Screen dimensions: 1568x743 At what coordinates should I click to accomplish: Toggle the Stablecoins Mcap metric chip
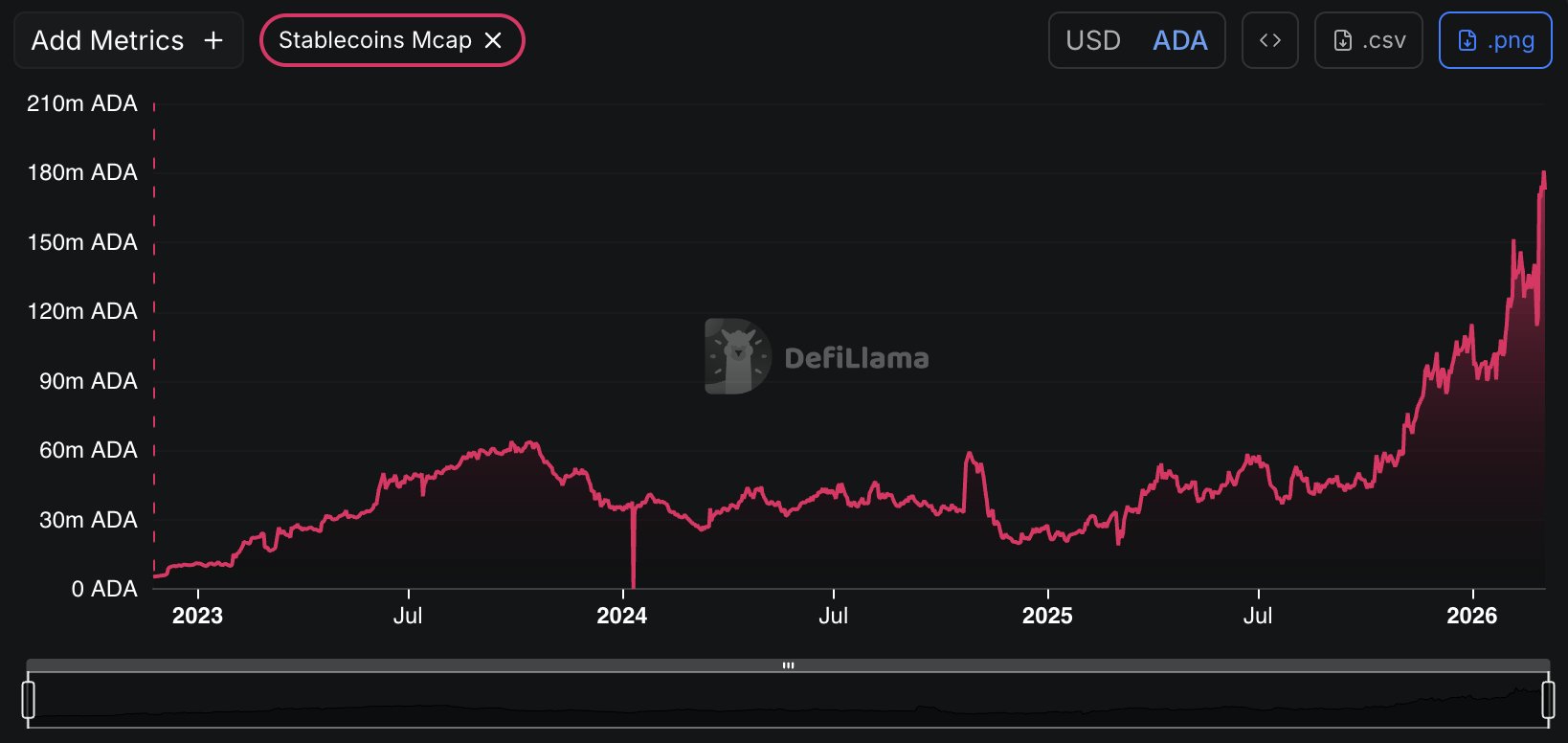374,40
